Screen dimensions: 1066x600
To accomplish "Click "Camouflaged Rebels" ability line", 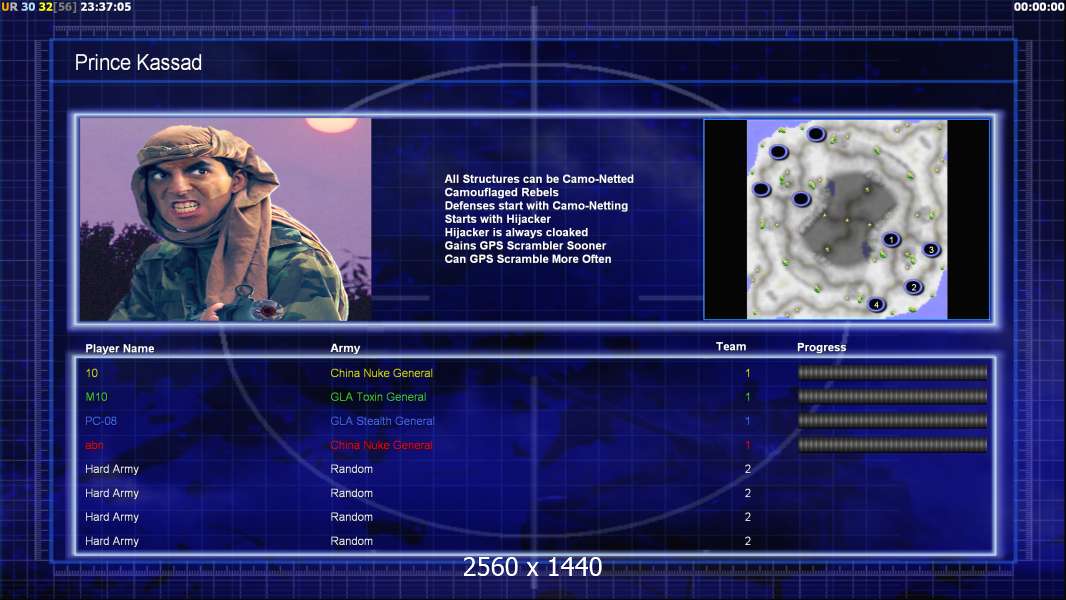I will coord(501,192).
